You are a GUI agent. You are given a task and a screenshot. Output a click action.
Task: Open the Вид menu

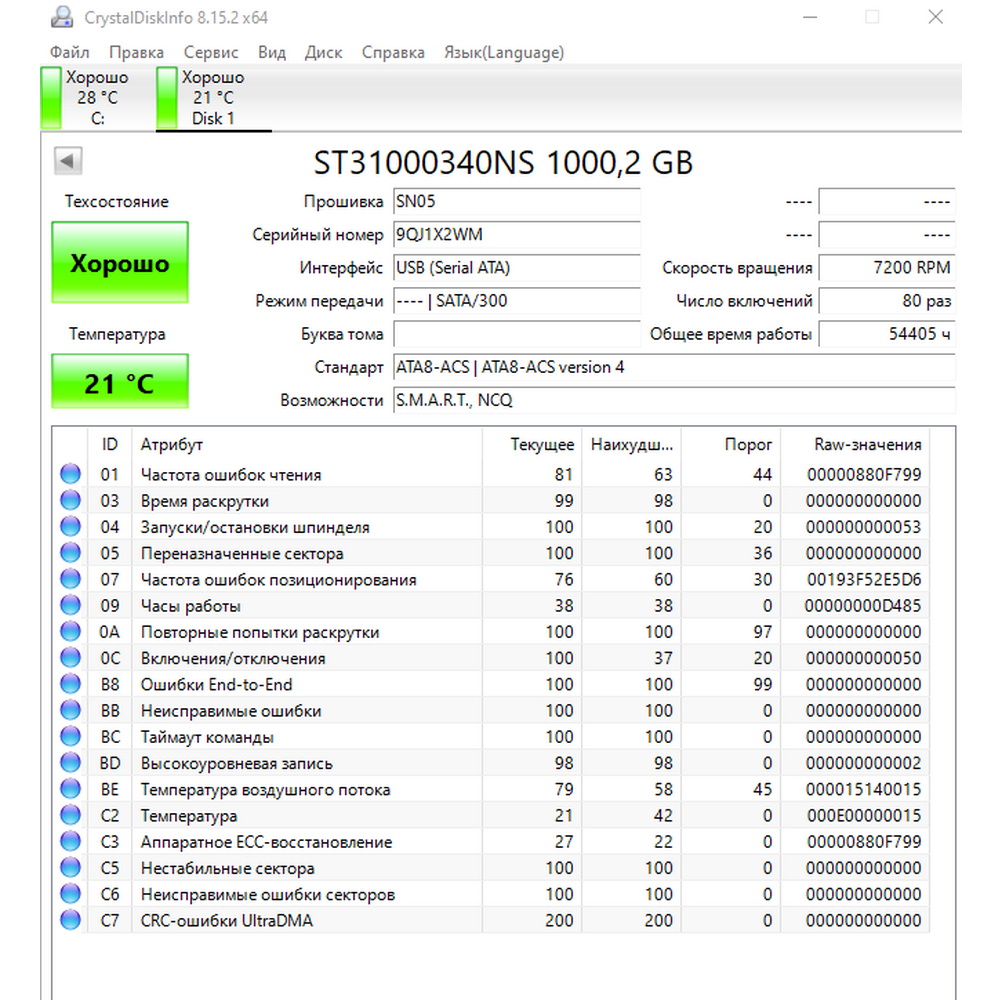tap(272, 52)
